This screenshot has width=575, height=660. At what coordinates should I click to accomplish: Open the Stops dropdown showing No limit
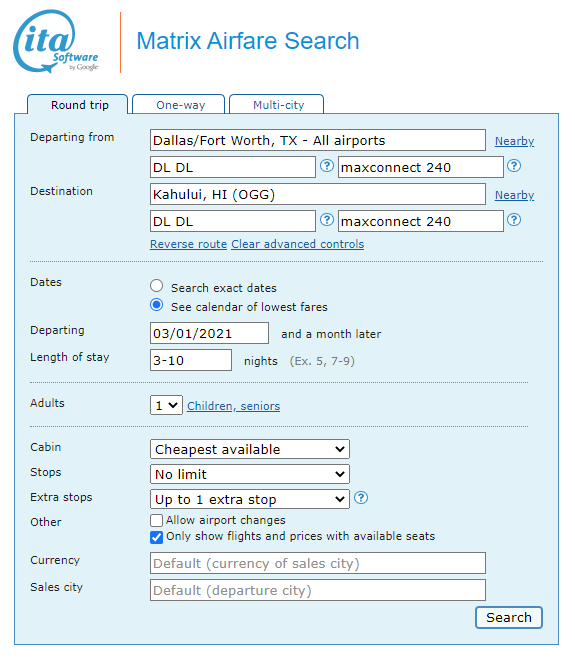(250, 474)
